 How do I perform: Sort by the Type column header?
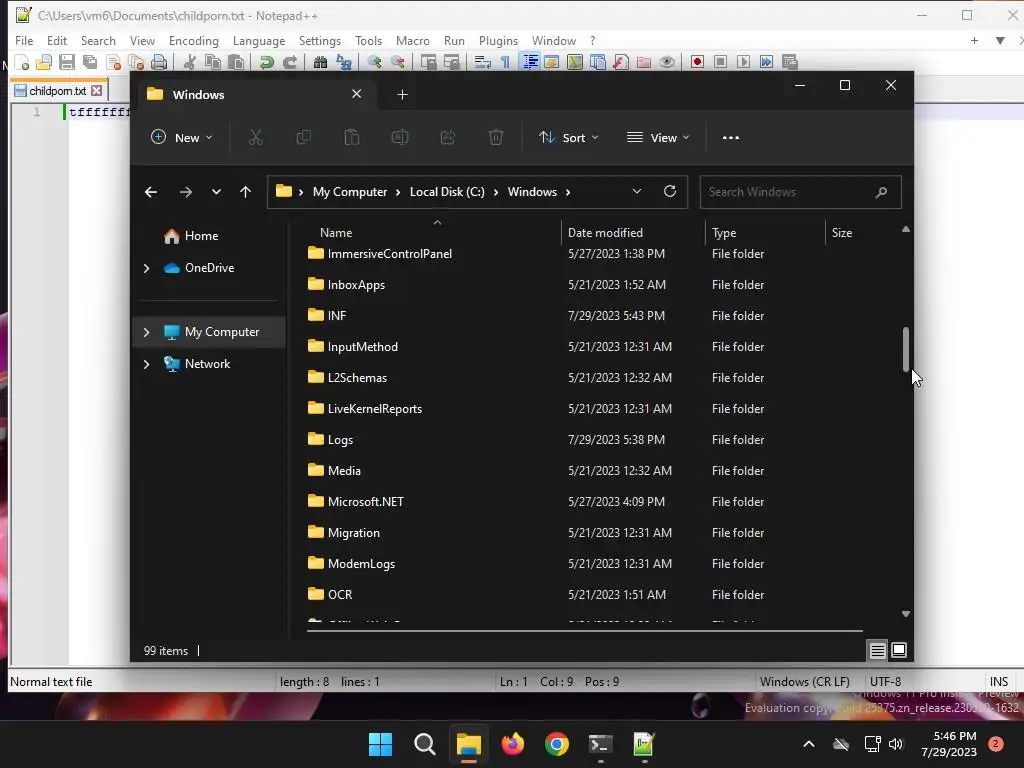[724, 232]
